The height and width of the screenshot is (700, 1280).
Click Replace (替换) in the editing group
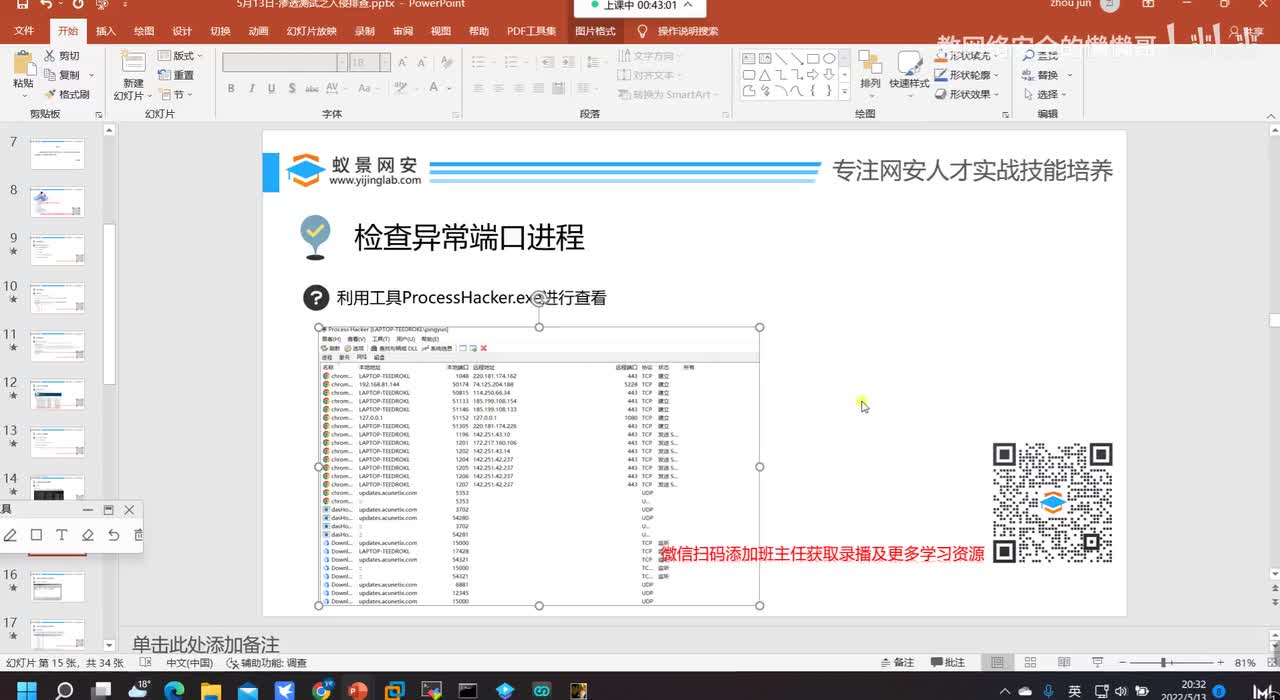pyautogui.click(x=1041, y=75)
